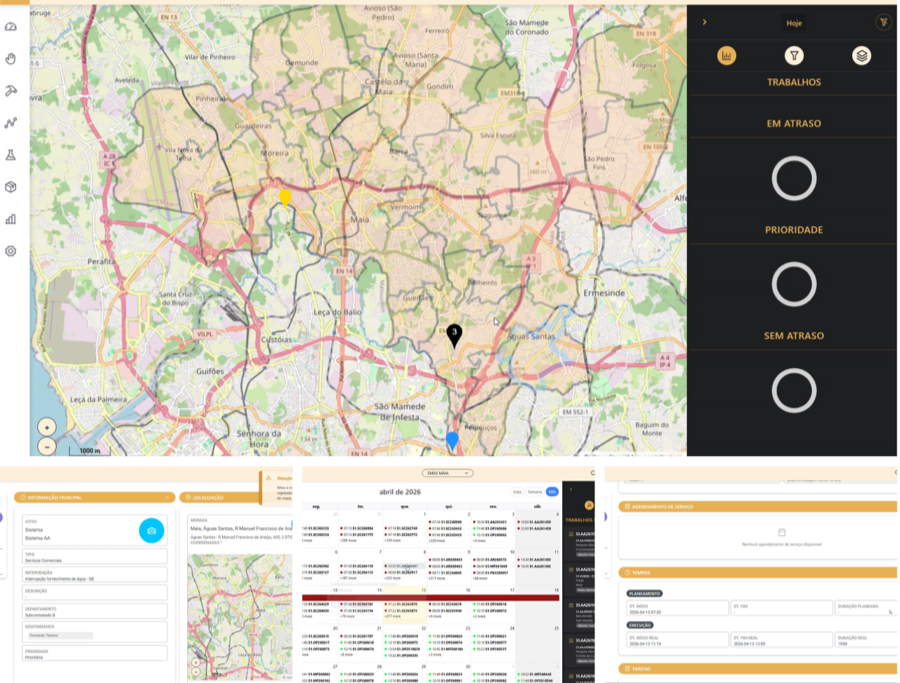This screenshot has height=683, width=900.
Task: Click the Morada address text
Action: (x=241, y=528)
